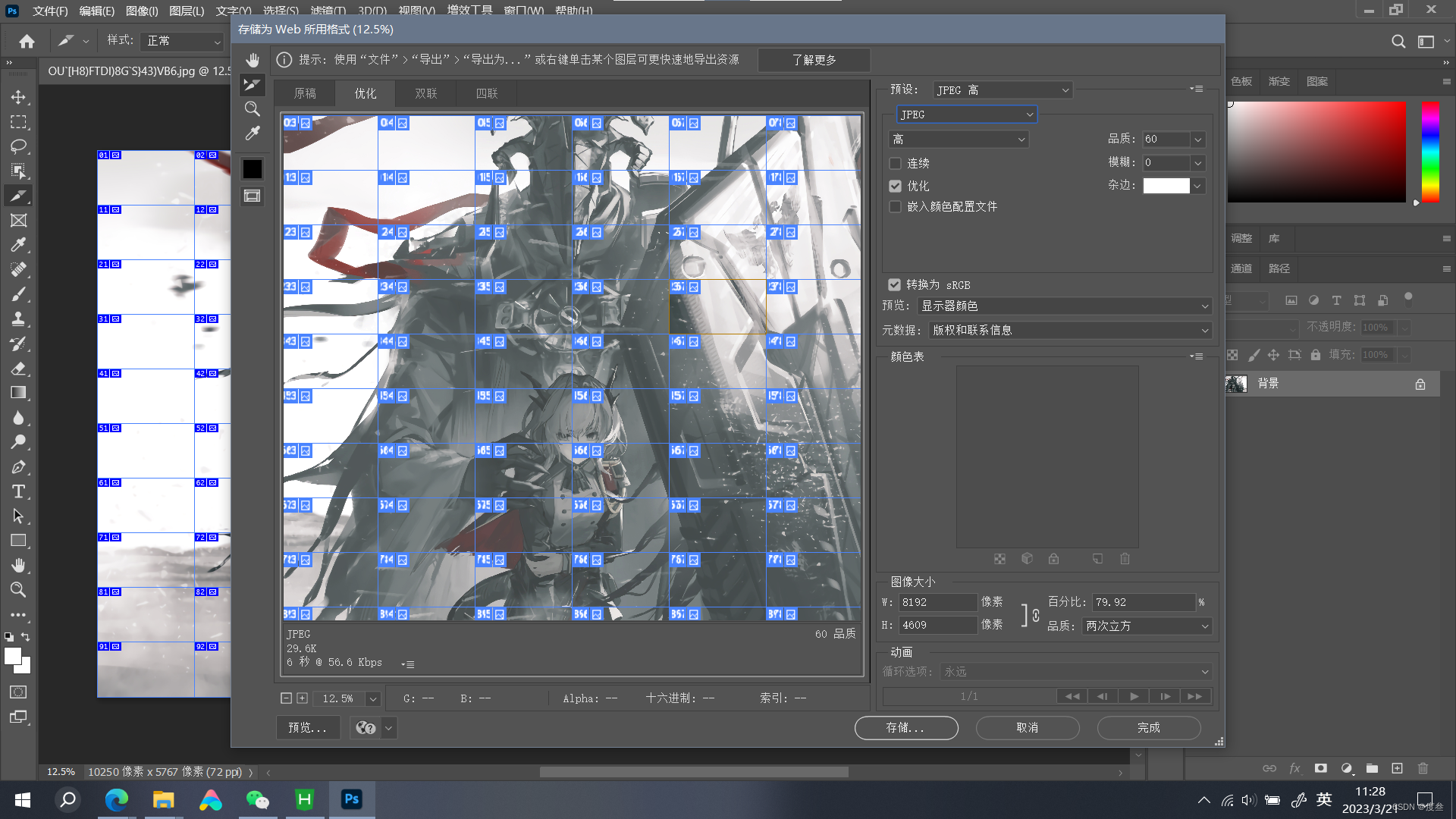Select the Rectangle shape tool
Screen dimensions: 1456x819
tap(18, 541)
